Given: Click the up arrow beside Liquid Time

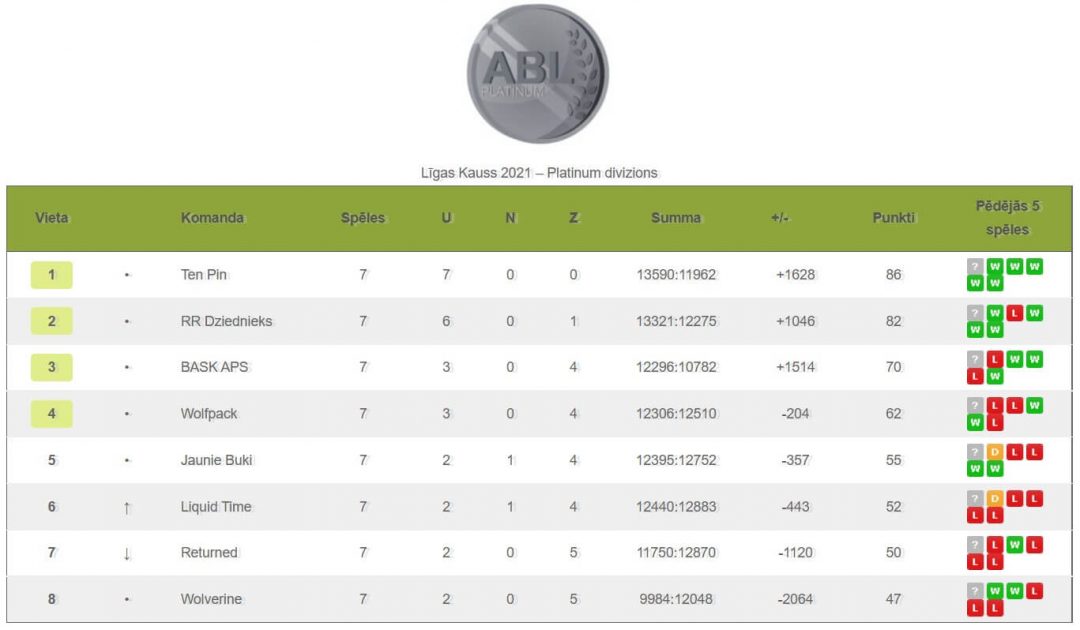Looking at the screenshot, I should (127, 508).
